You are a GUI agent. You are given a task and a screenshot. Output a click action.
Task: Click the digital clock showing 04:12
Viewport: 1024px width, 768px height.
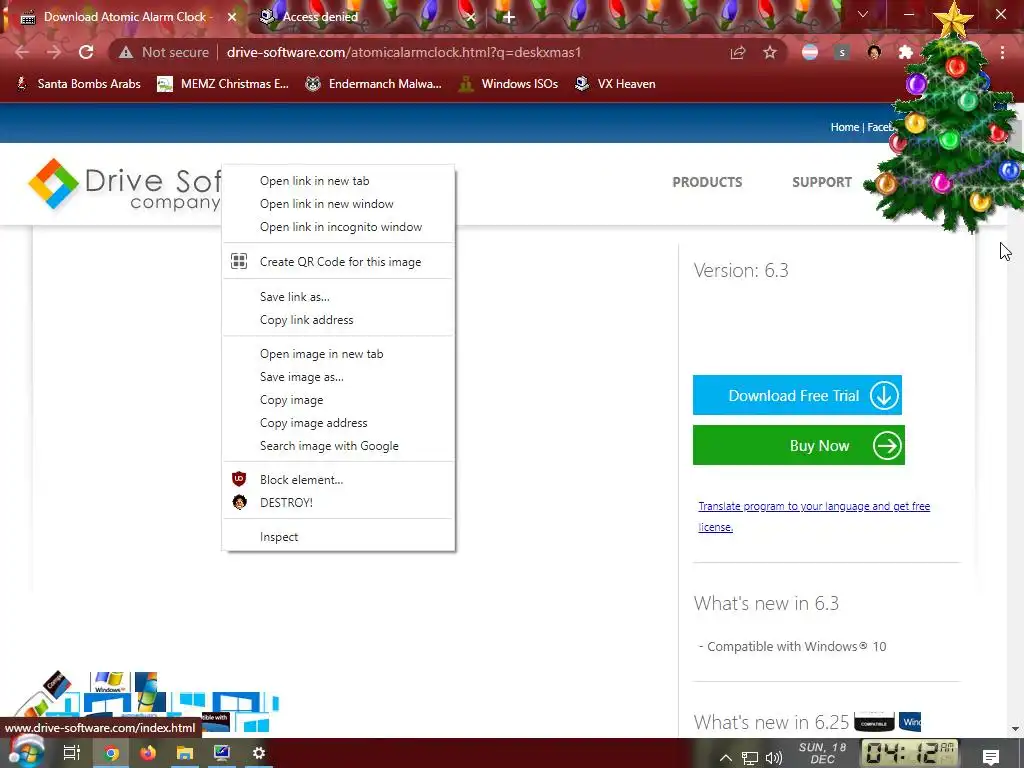coord(910,753)
